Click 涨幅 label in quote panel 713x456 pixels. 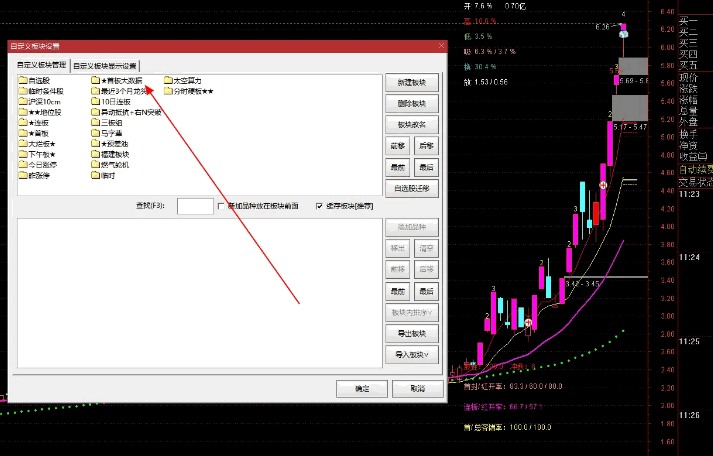688,100
